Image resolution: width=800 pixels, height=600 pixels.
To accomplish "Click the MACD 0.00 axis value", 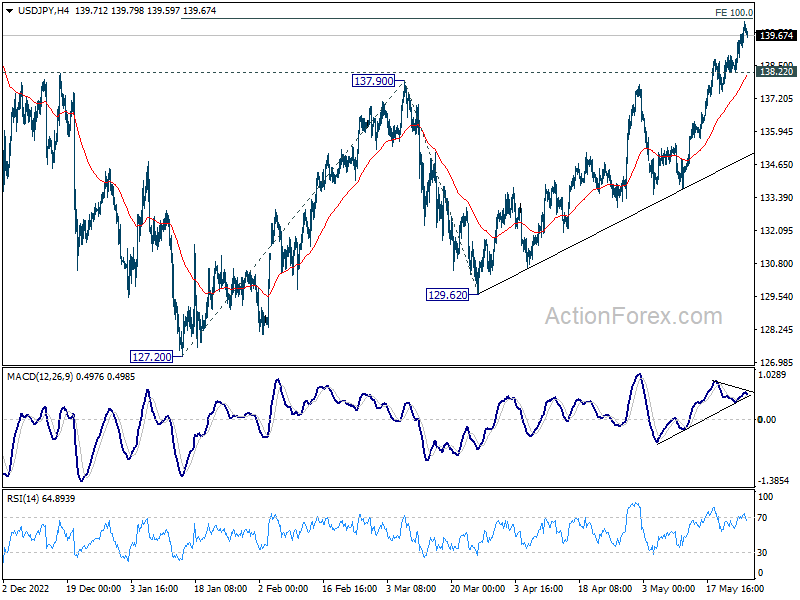I will pos(767,419).
